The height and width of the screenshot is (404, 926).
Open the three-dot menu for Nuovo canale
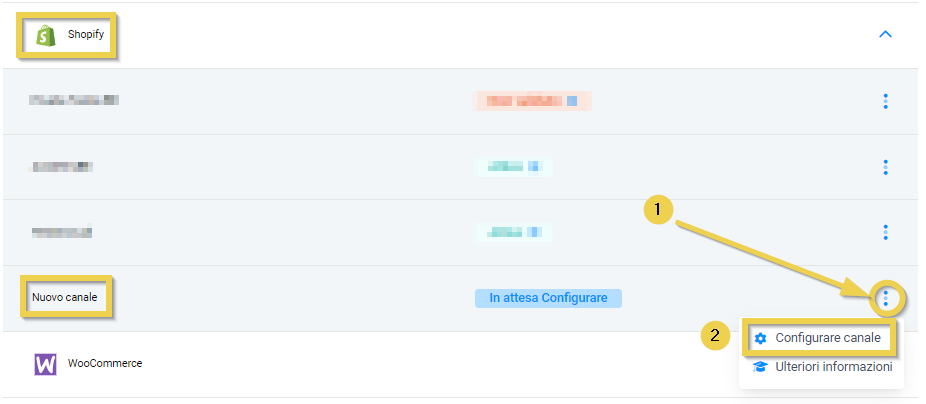pos(885,298)
